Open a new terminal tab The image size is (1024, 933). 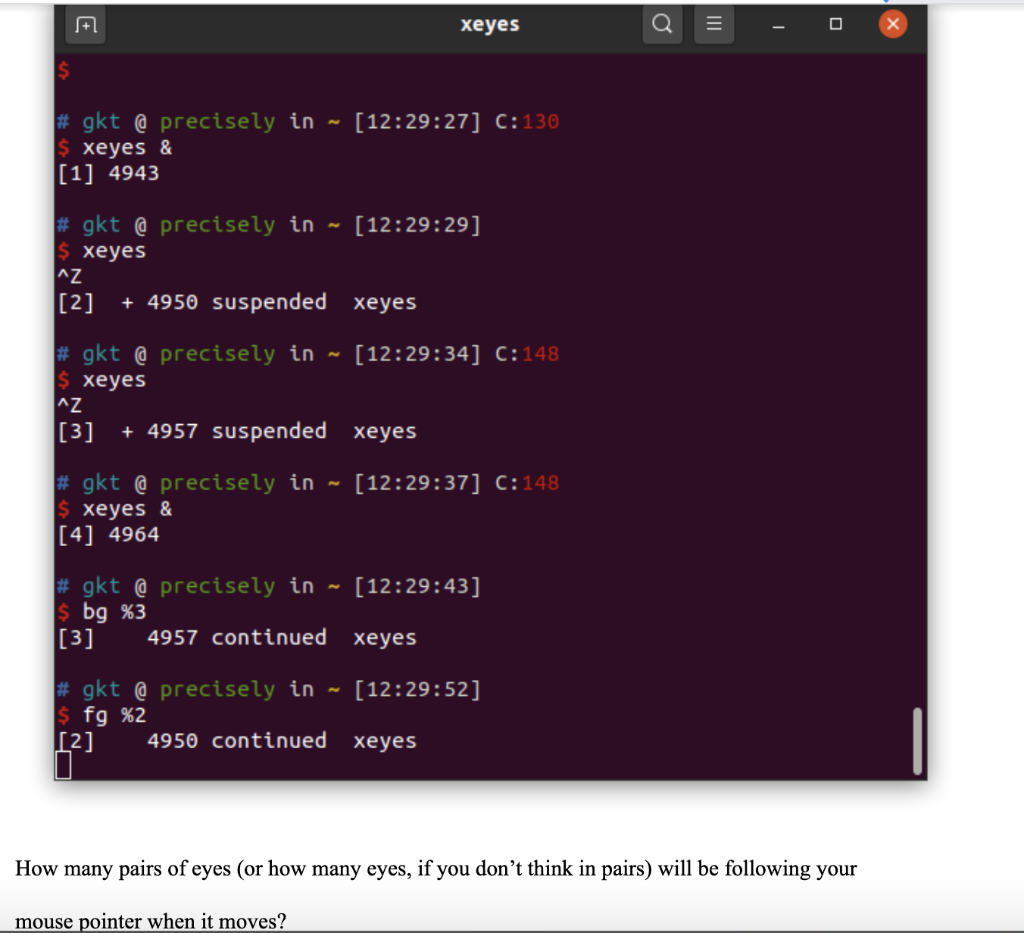(85, 24)
